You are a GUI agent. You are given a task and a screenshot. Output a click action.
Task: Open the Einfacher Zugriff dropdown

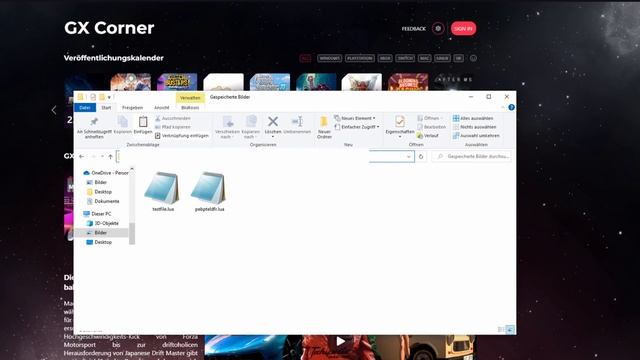pyautogui.click(x=357, y=127)
